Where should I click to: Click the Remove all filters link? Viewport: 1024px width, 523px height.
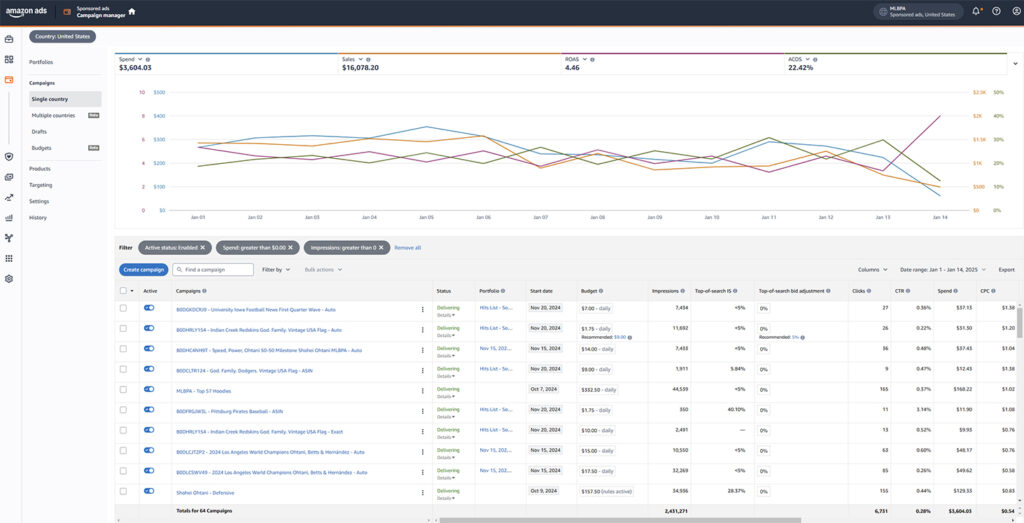tap(408, 248)
